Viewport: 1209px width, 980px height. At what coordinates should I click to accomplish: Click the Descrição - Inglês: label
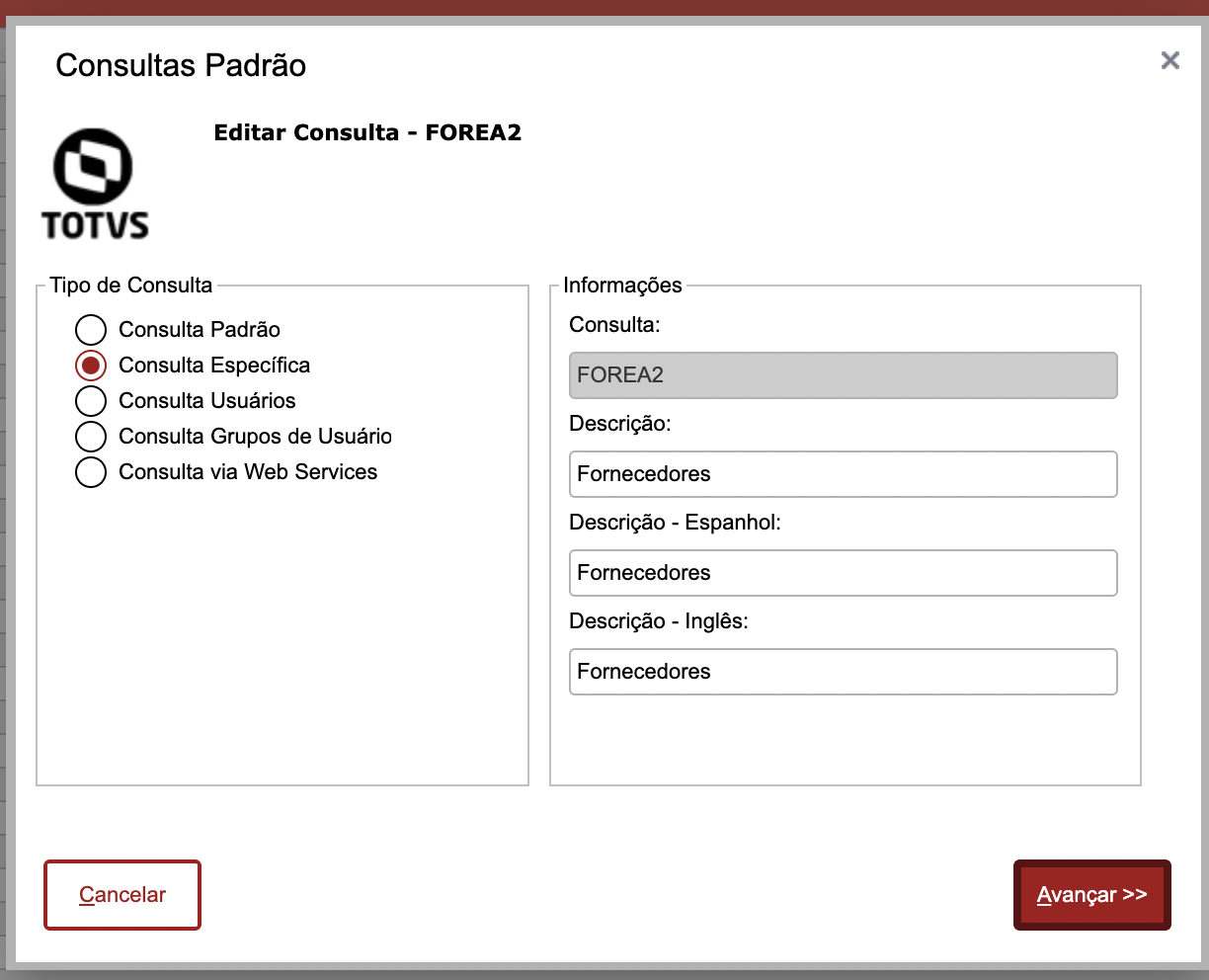pyautogui.click(x=659, y=621)
